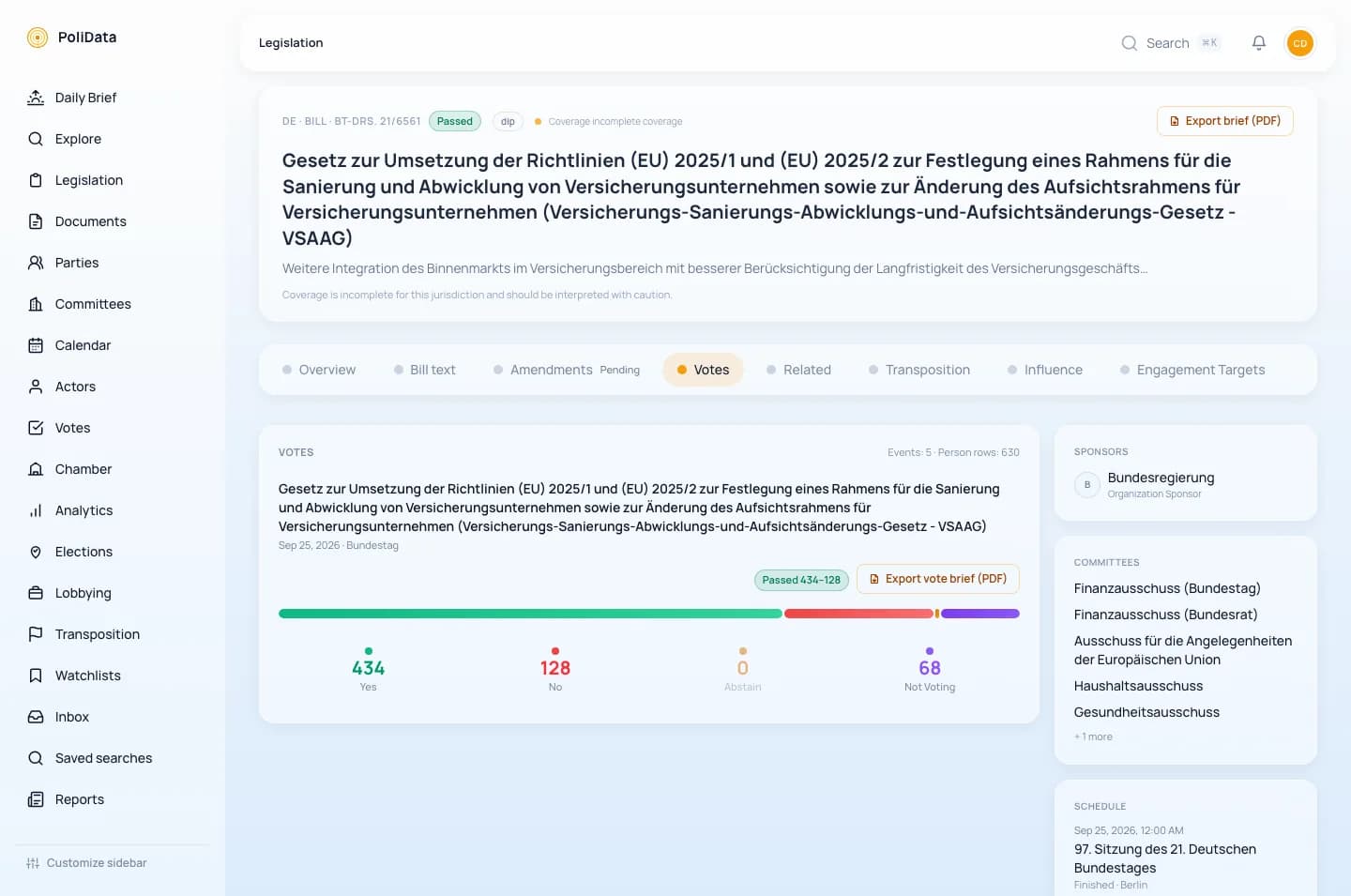Click the Passed 434-128 result badge

[x=801, y=580]
